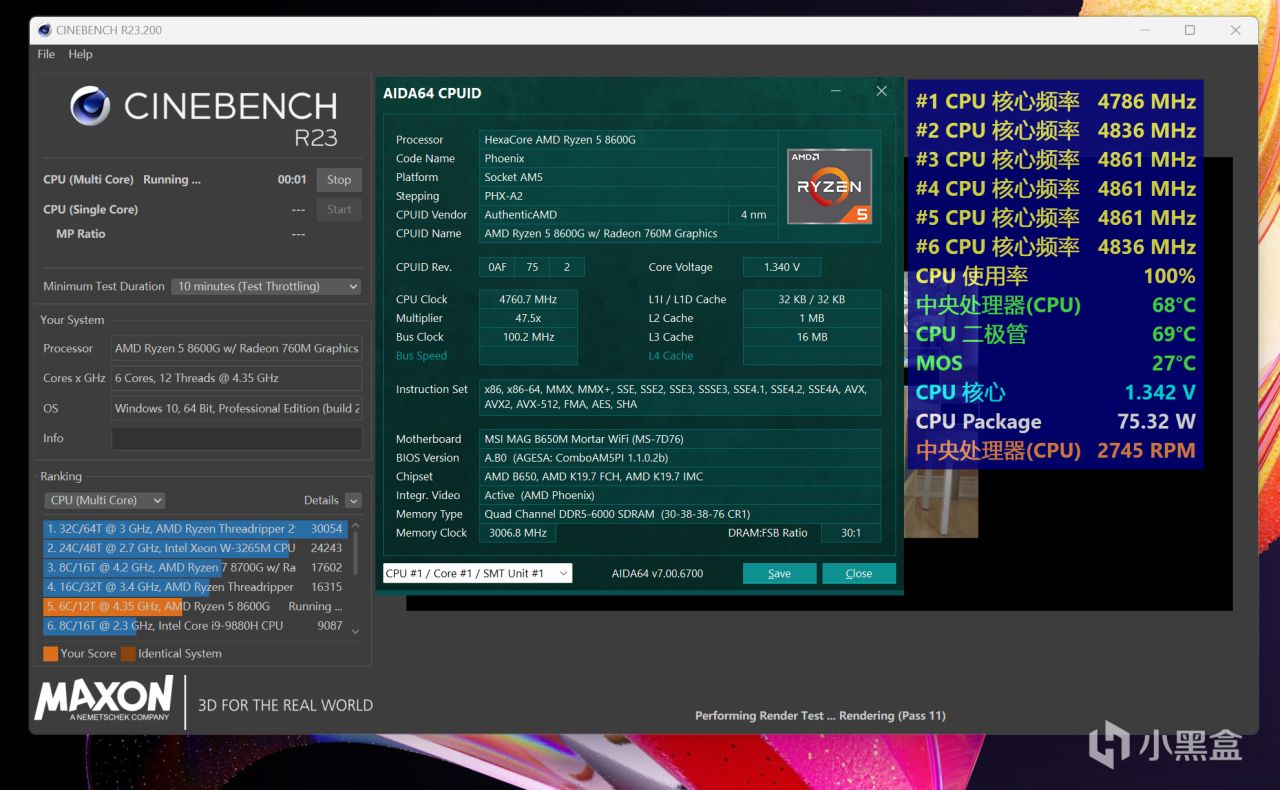The image size is (1280, 790).
Task: Click the Core Voltage value 1.340 V
Action: (781, 267)
